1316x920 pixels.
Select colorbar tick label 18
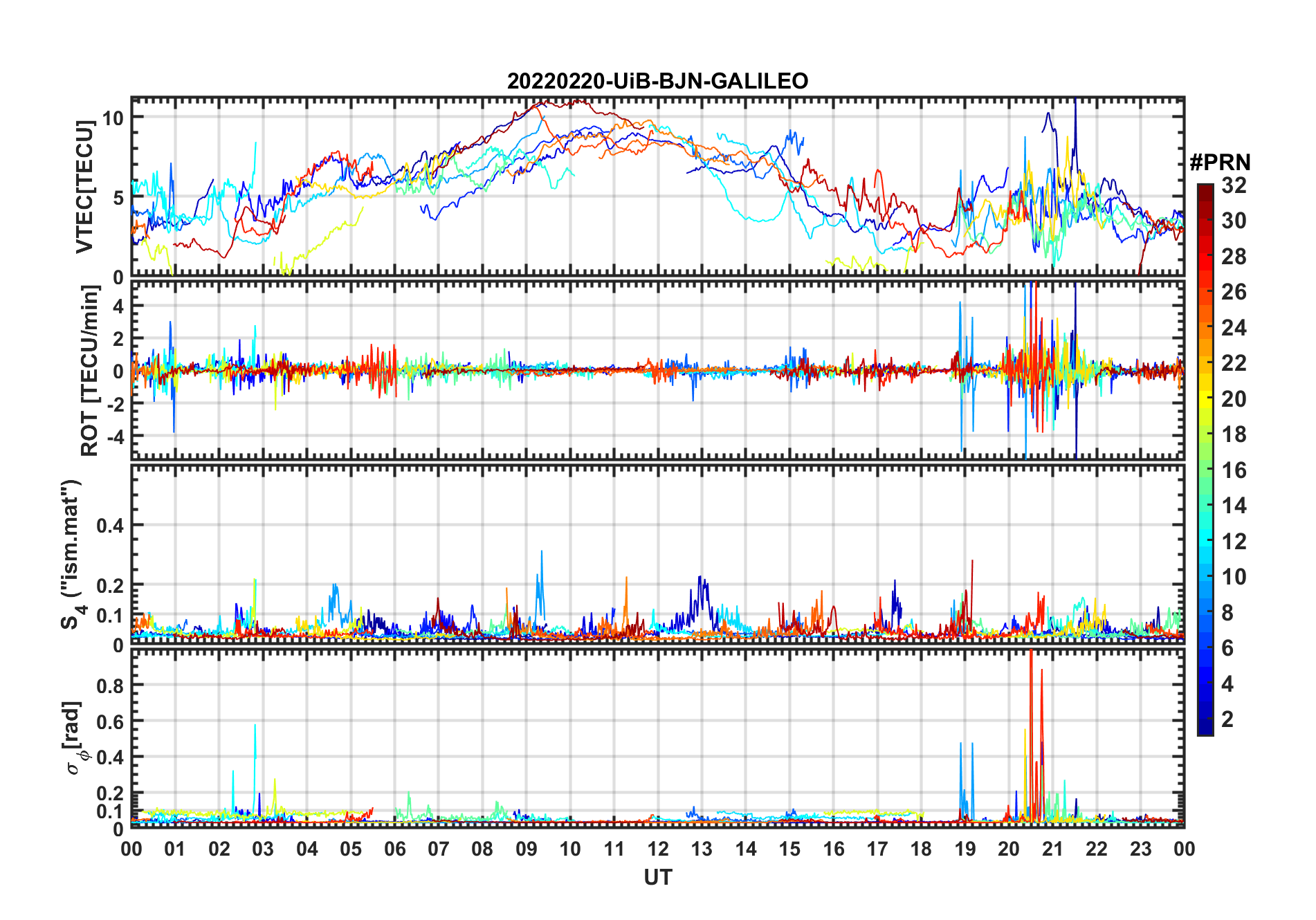pyautogui.click(x=1234, y=434)
